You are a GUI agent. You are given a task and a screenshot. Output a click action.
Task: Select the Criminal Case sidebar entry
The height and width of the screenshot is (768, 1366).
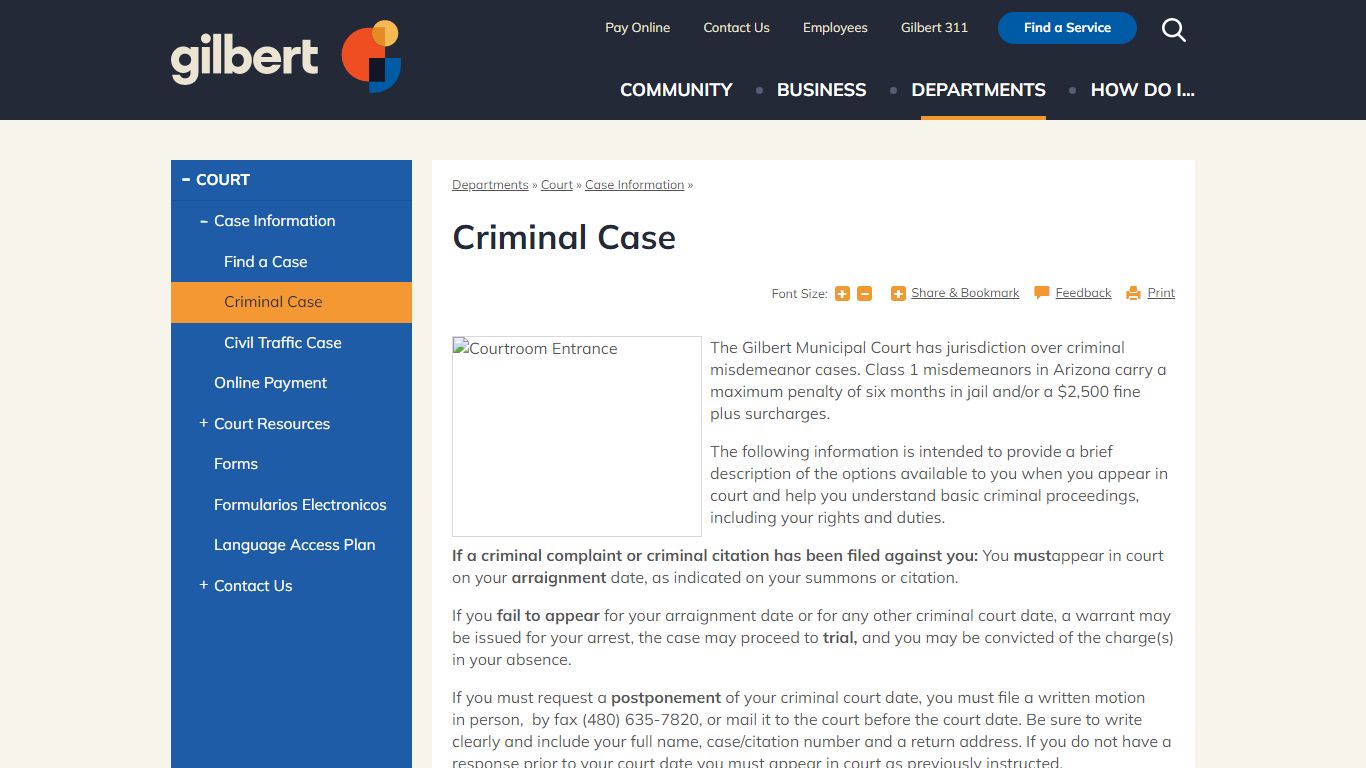click(x=273, y=301)
